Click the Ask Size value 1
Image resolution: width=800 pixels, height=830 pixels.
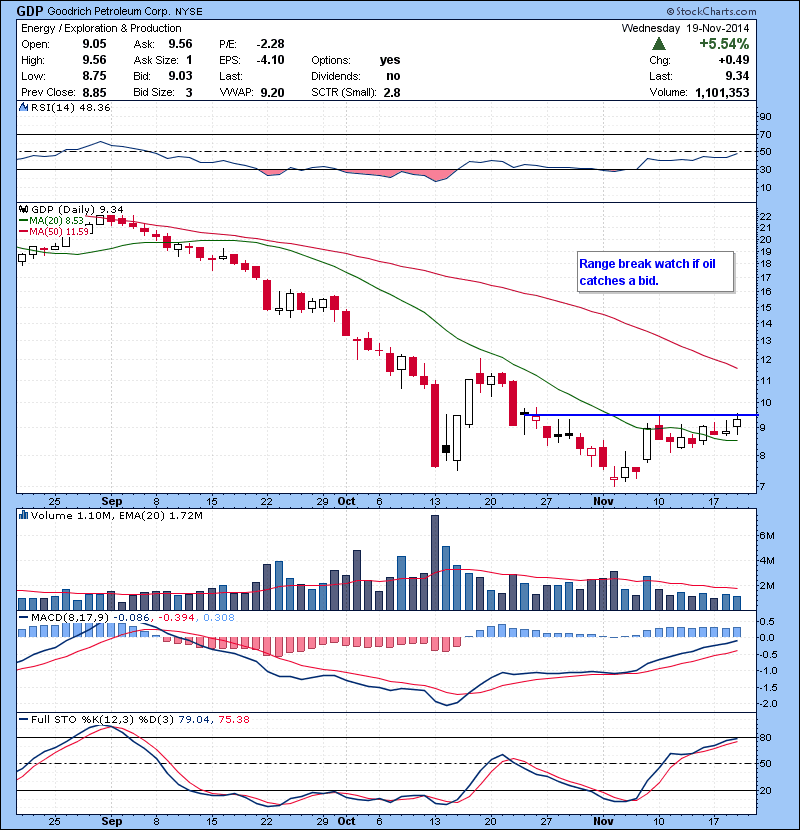189,60
